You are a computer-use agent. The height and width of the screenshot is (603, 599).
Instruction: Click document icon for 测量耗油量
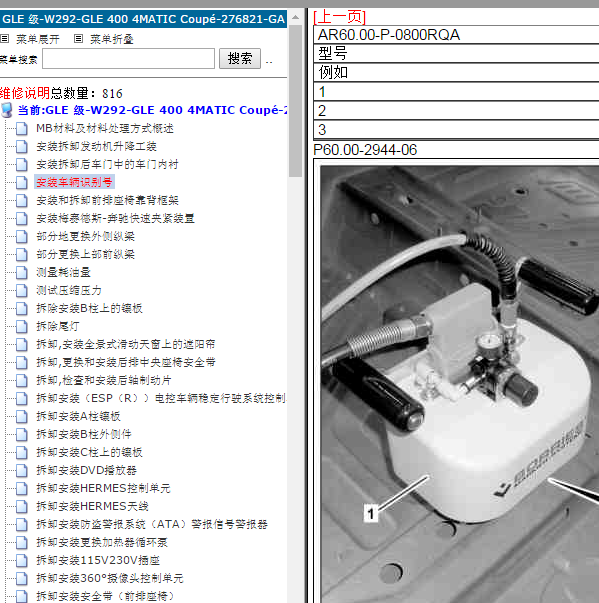click(22, 272)
